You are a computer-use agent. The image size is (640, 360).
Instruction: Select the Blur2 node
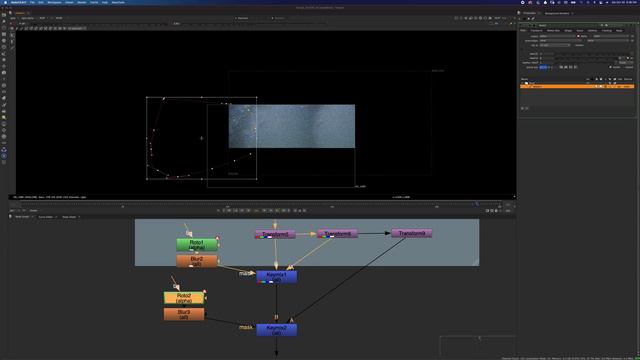[x=197, y=261]
